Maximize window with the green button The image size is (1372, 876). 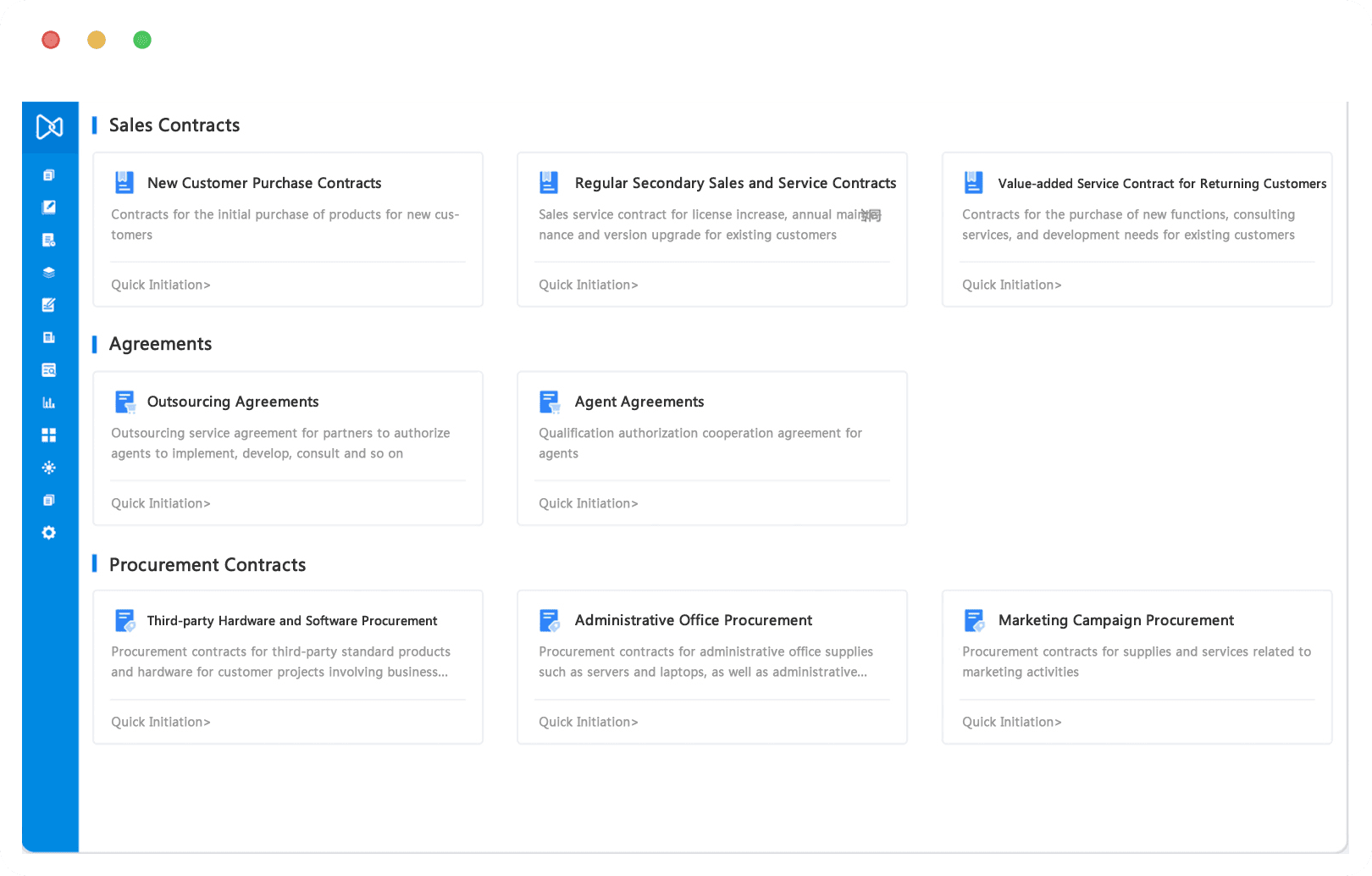point(142,40)
